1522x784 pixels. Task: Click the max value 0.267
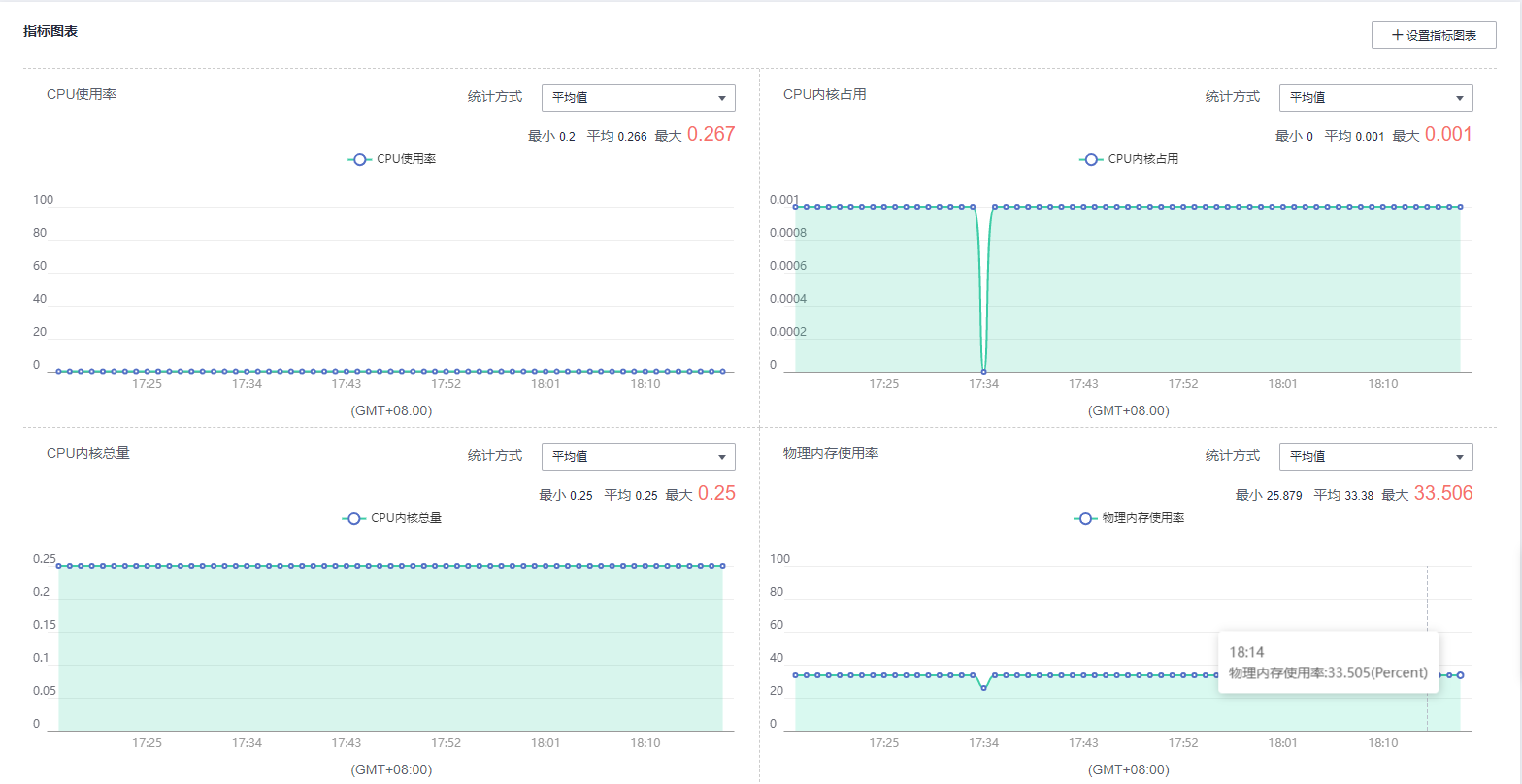pos(711,135)
